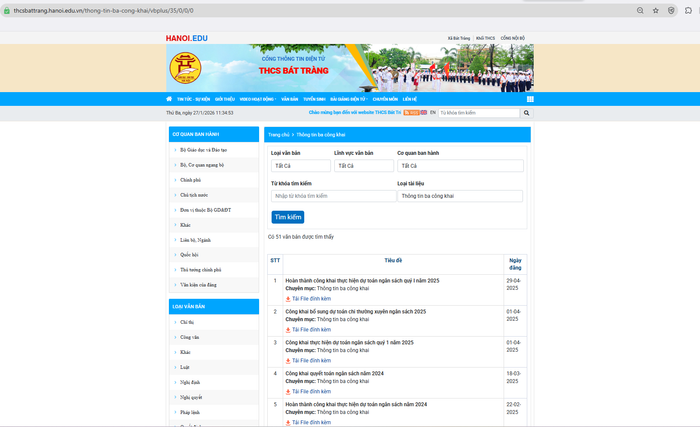Open the browser extensions puzzle icon
700x427 pixels.
[x=688, y=11]
